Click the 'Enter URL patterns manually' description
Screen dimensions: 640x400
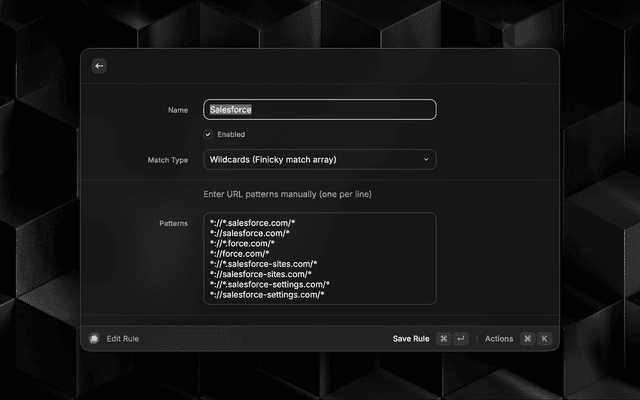point(287,194)
